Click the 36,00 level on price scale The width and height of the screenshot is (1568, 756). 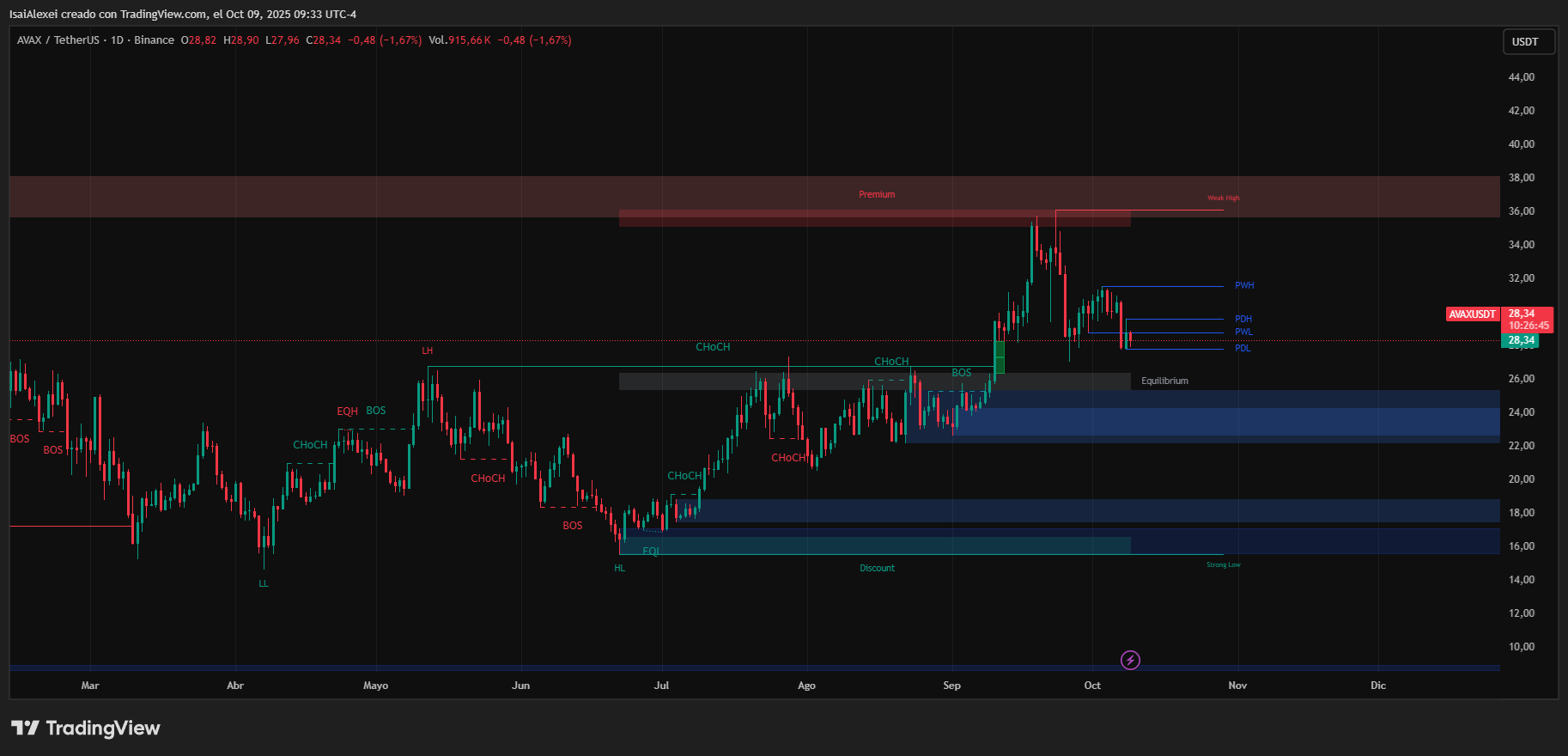pos(1521,211)
